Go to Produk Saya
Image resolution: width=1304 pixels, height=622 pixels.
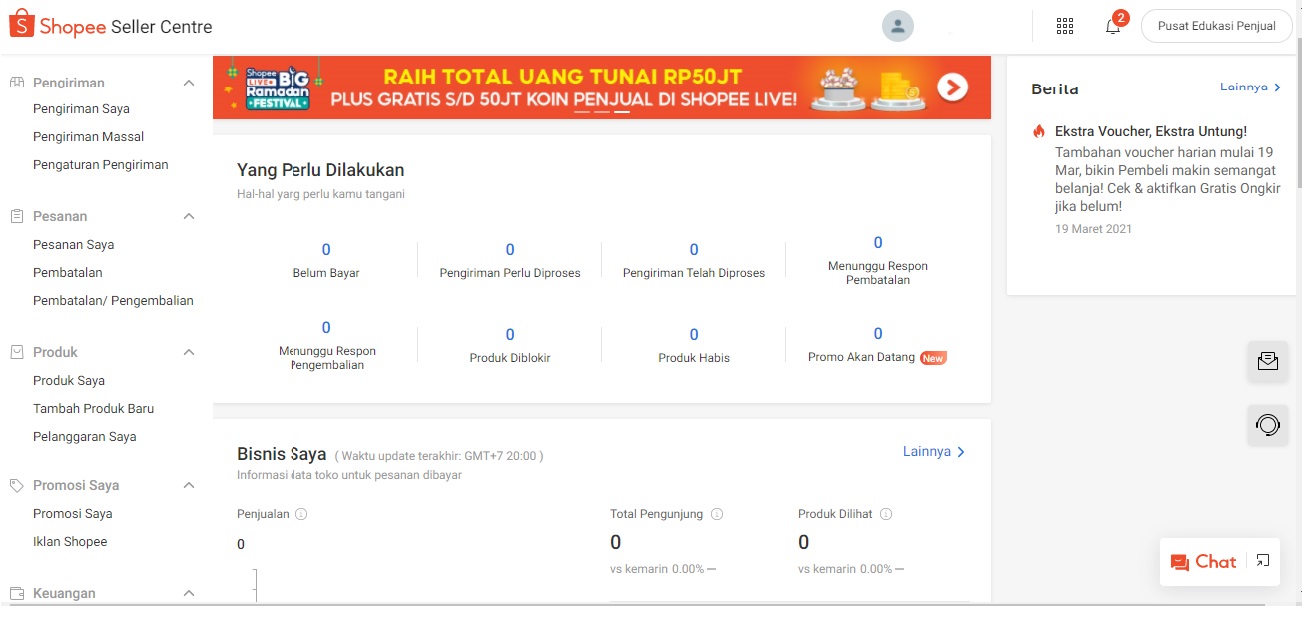click(69, 380)
